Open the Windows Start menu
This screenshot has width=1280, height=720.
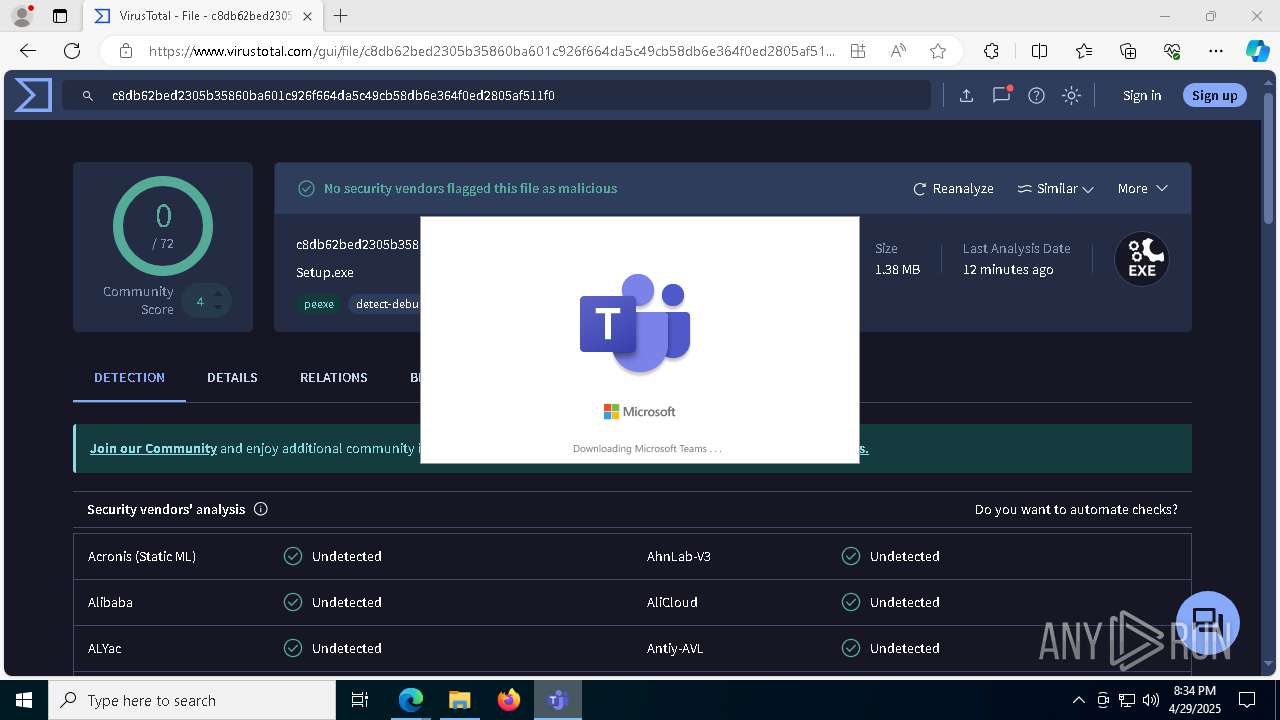tap(24, 700)
